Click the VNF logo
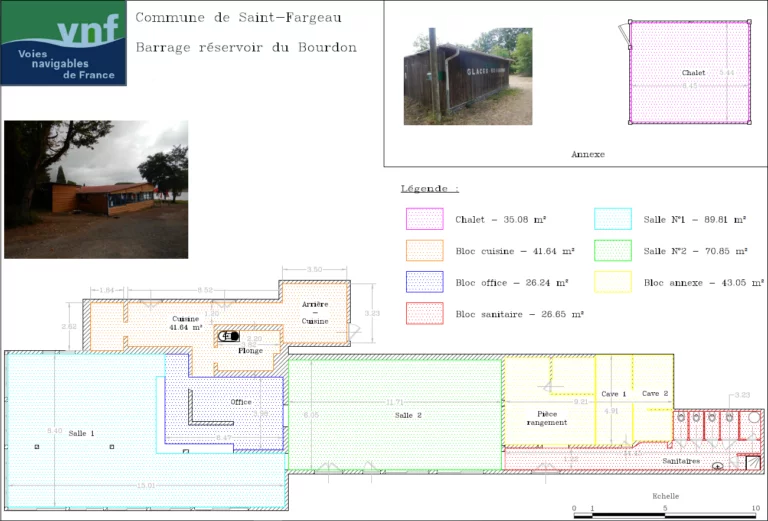Screen dimensions: 768x521 64,43
